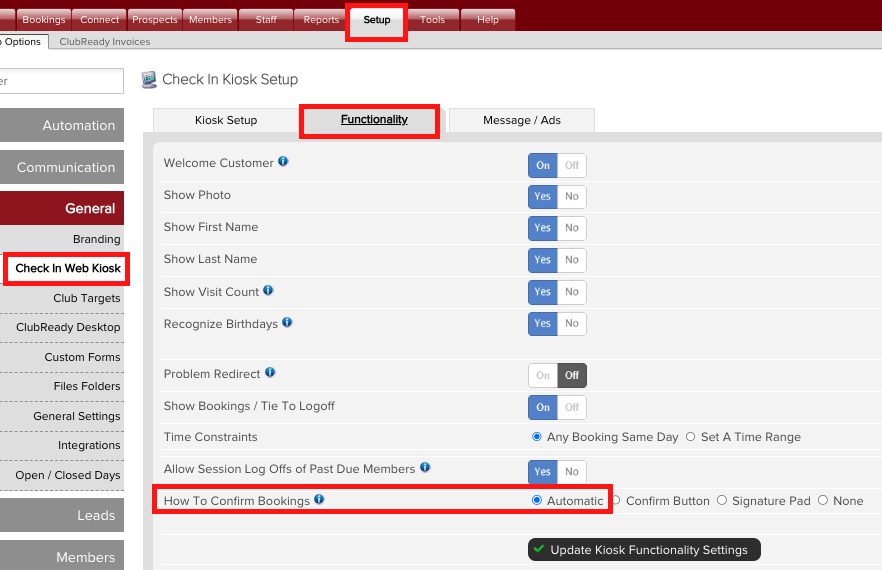The height and width of the screenshot is (570, 882).
Task: Toggle the Problem Redirect switch
Action: point(557,376)
